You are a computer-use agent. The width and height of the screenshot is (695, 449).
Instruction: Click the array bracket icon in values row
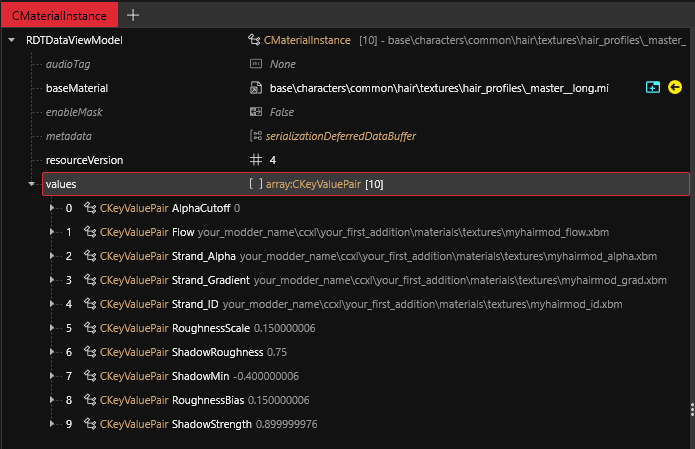pos(256,184)
